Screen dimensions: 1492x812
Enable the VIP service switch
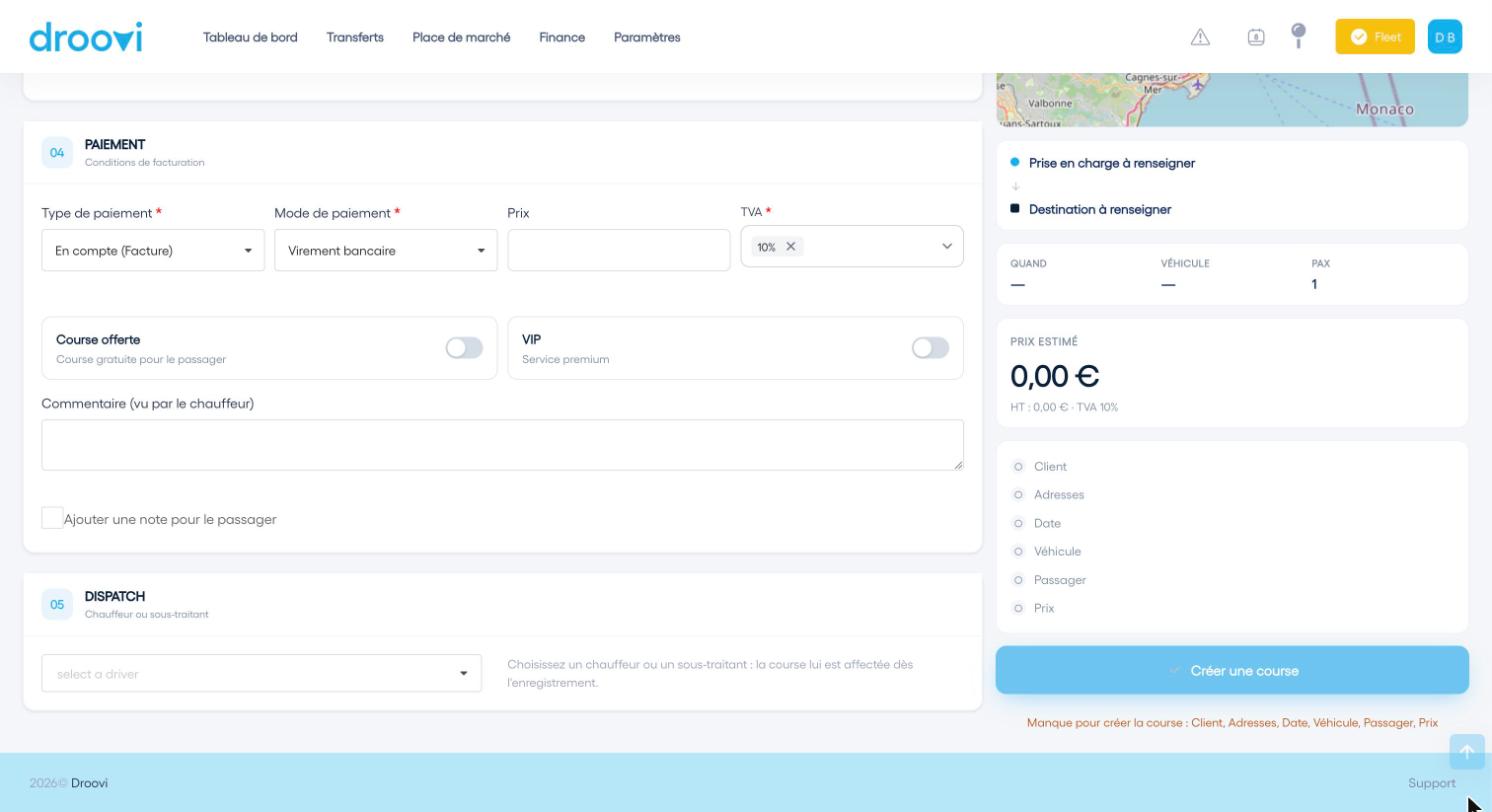(930, 348)
